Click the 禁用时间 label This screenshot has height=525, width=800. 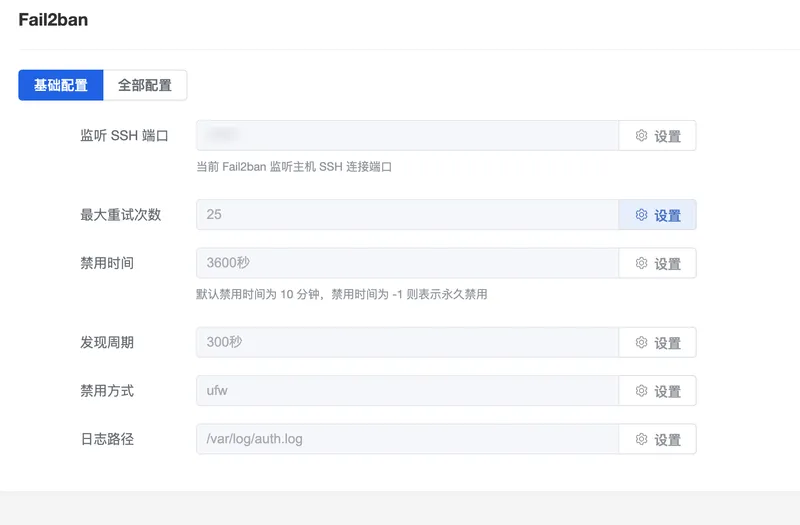pyautogui.click(x=107, y=263)
